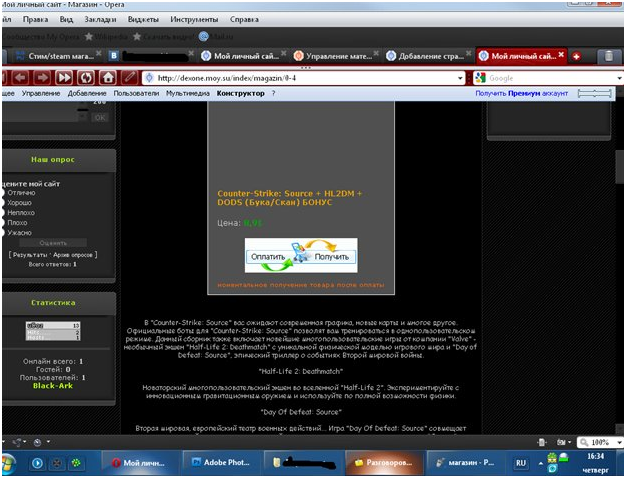Open the closed tabs trash icon
Viewport: 626px width, 478px height.
click(608, 56)
